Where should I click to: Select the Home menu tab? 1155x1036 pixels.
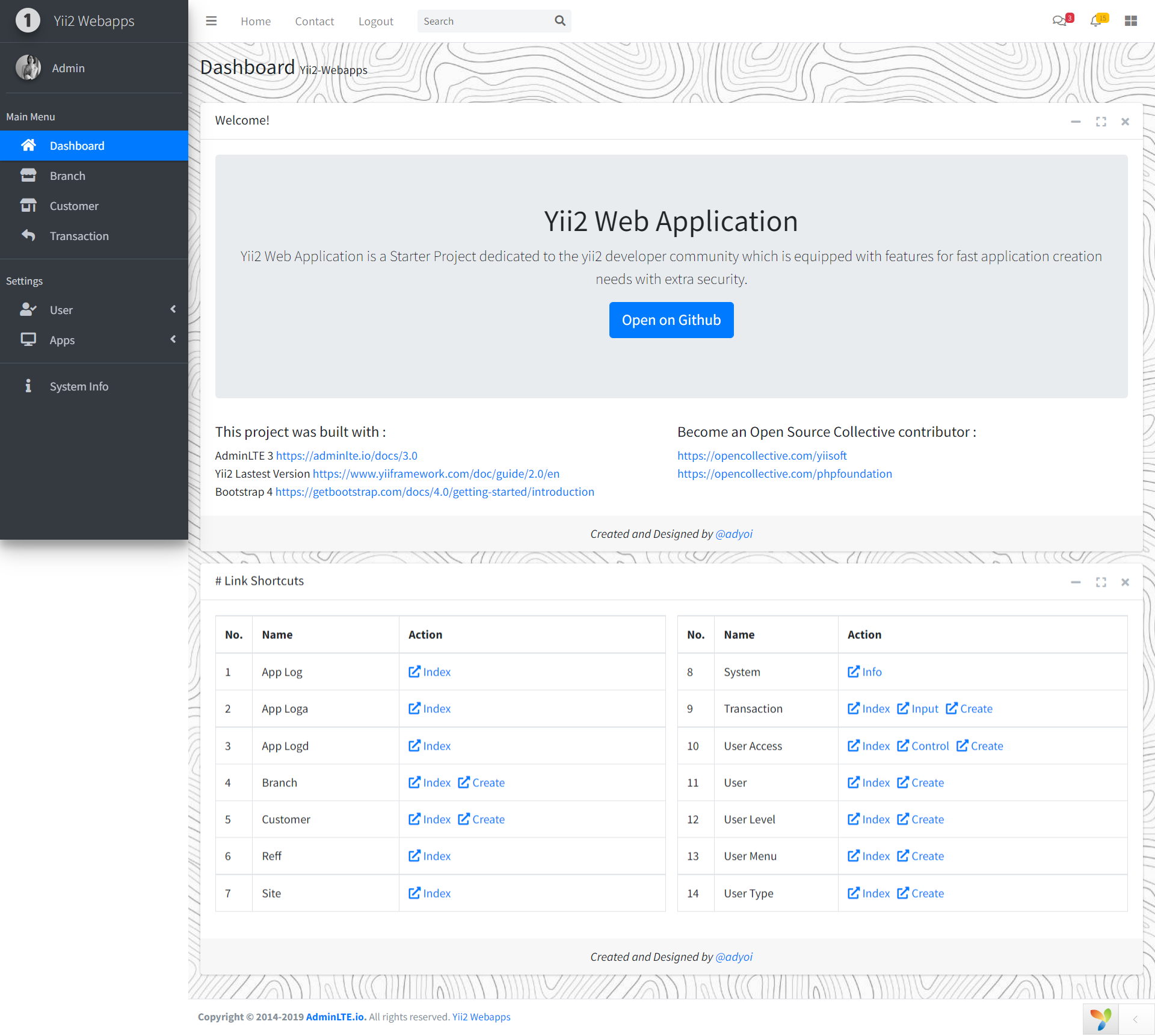(x=254, y=19)
